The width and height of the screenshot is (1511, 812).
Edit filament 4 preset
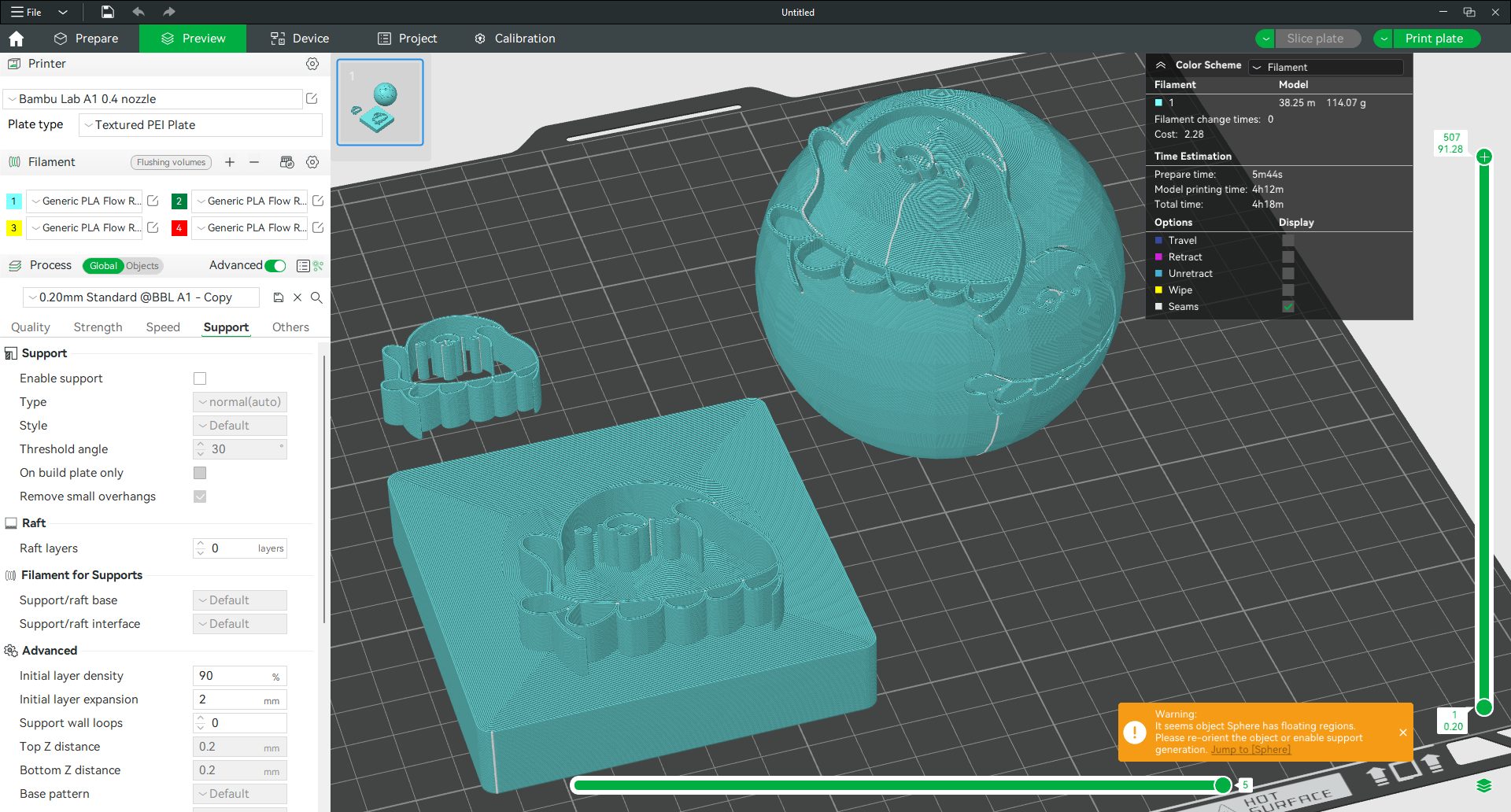[x=318, y=227]
